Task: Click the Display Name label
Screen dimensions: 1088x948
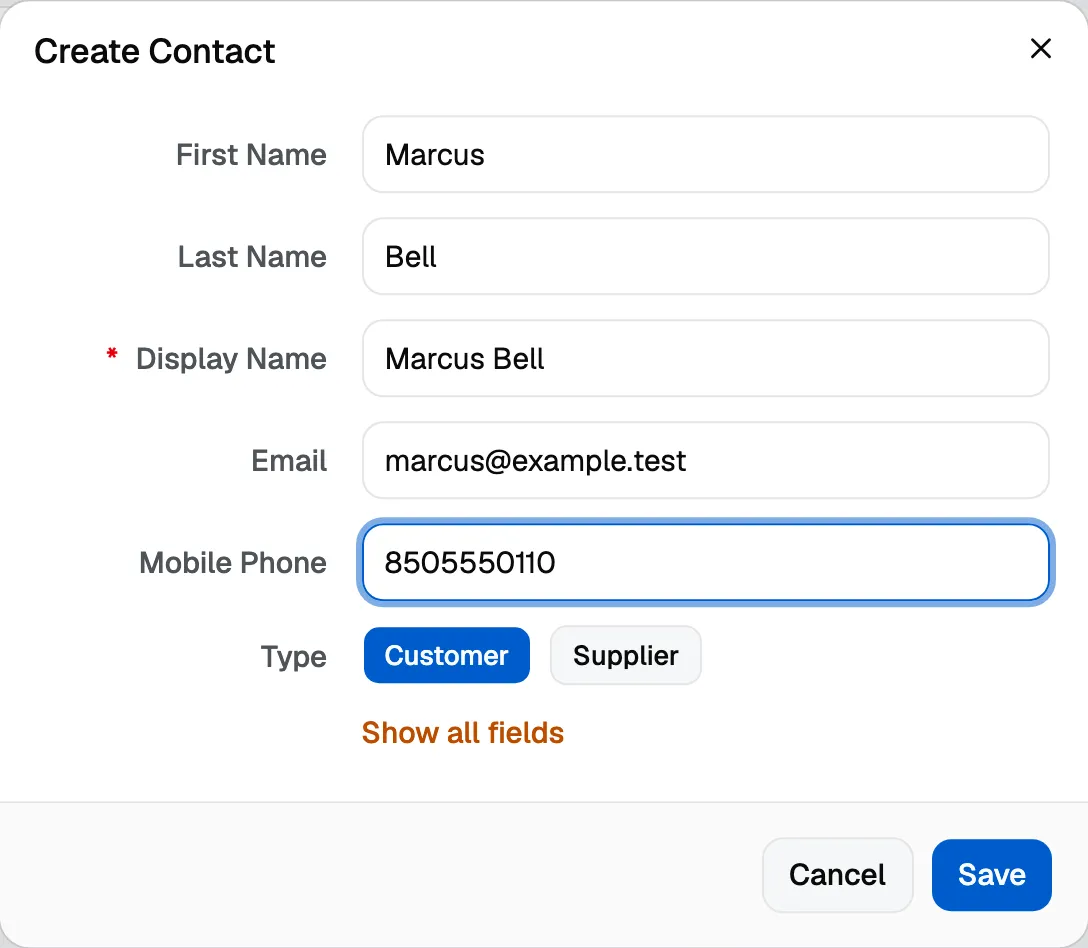Action: (231, 359)
